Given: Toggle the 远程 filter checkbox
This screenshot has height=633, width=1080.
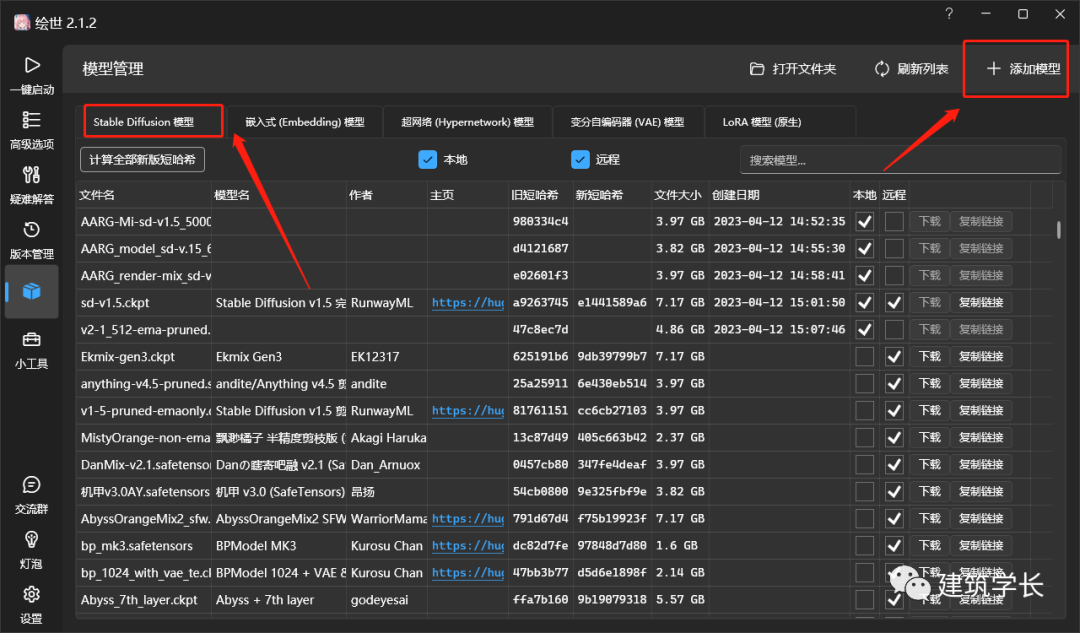Looking at the screenshot, I should pos(581,159).
